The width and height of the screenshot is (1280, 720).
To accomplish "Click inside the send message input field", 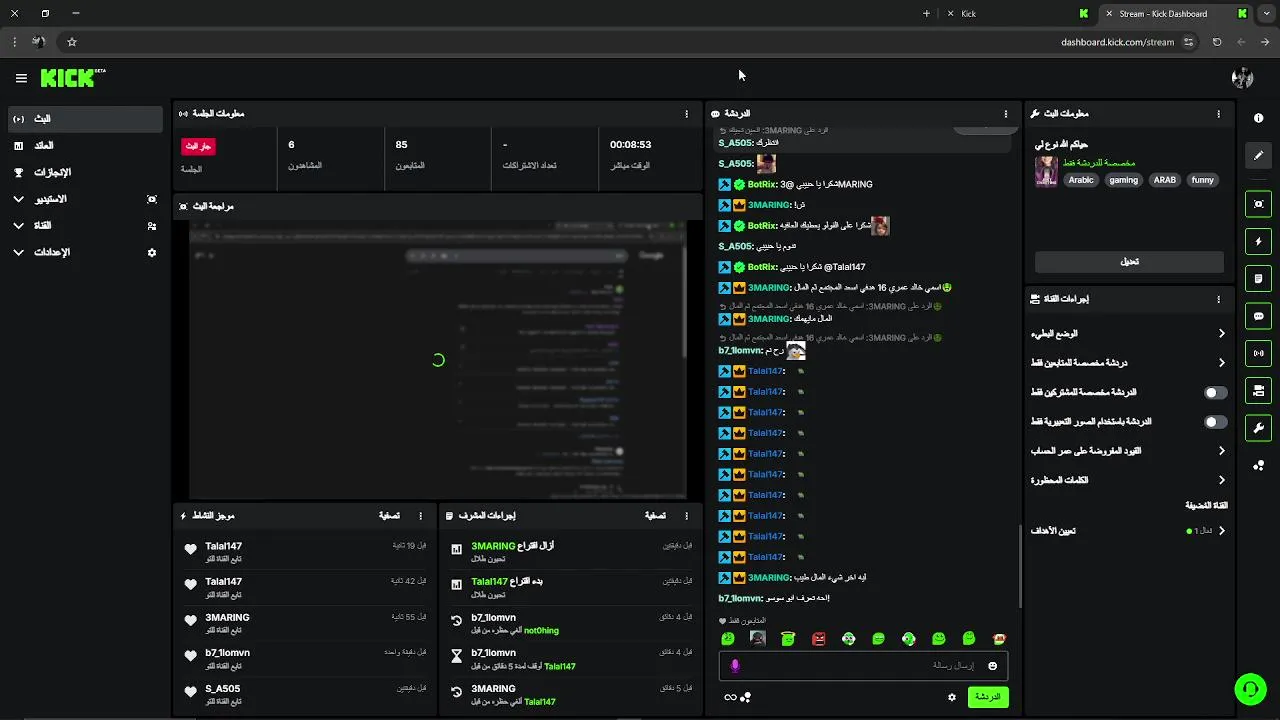I will click(x=863, y=666).
